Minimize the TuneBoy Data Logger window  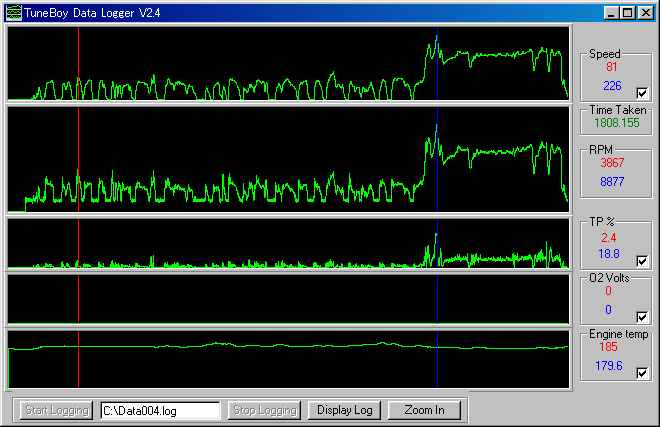611,13
